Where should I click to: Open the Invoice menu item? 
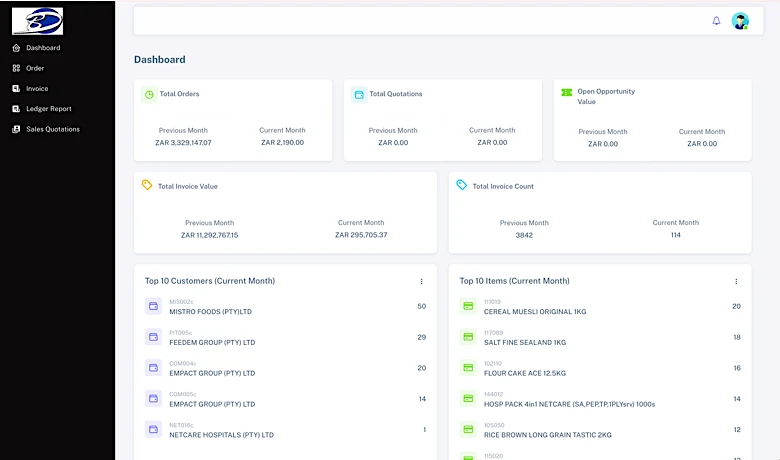tap(37, 89)
